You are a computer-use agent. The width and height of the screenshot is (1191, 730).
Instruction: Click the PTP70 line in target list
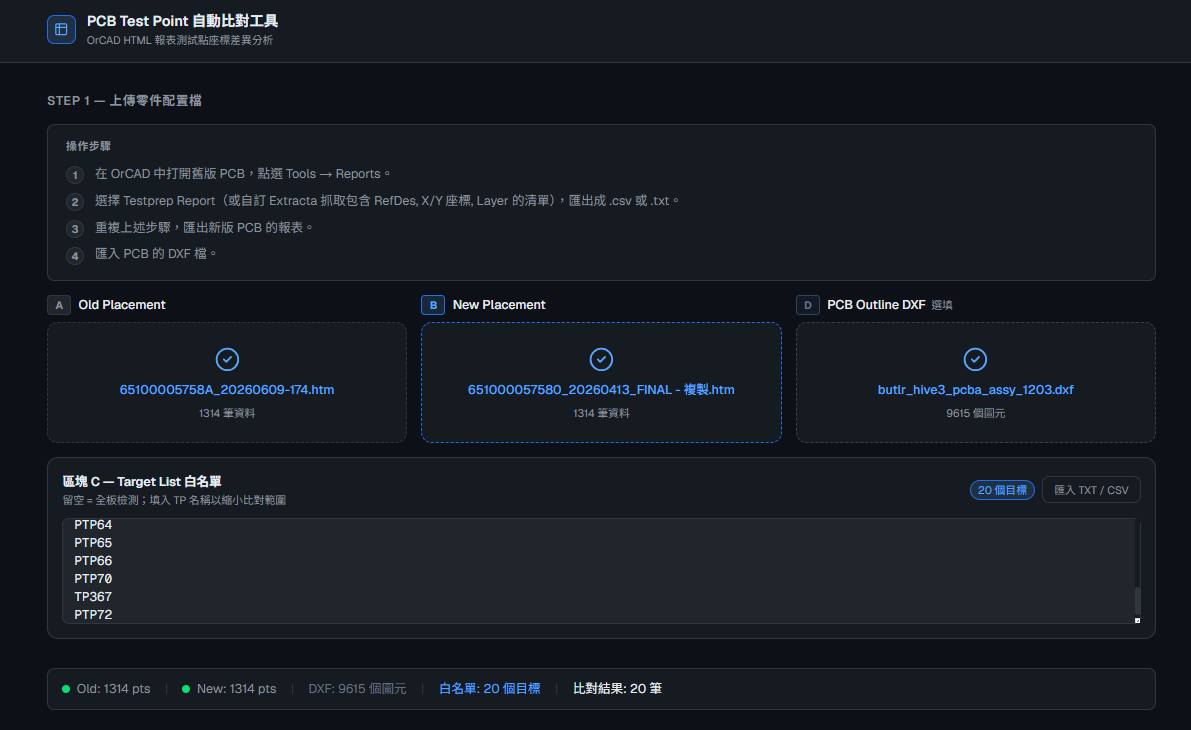(x=93, y=579)
